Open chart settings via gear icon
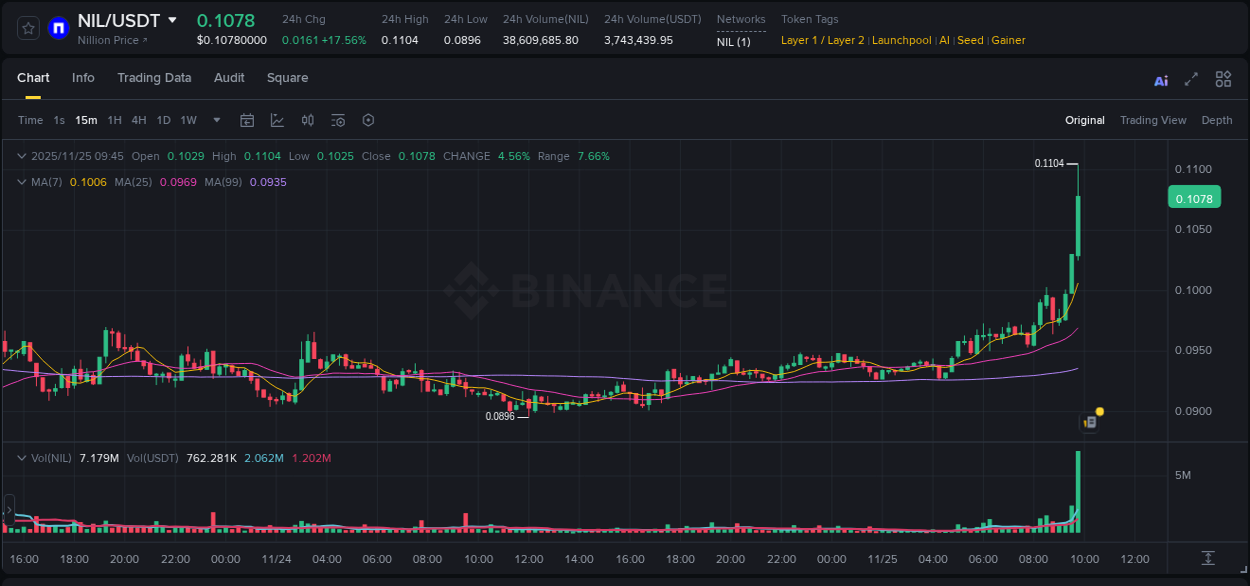1250x586 pixels. (x=368, y=120)
